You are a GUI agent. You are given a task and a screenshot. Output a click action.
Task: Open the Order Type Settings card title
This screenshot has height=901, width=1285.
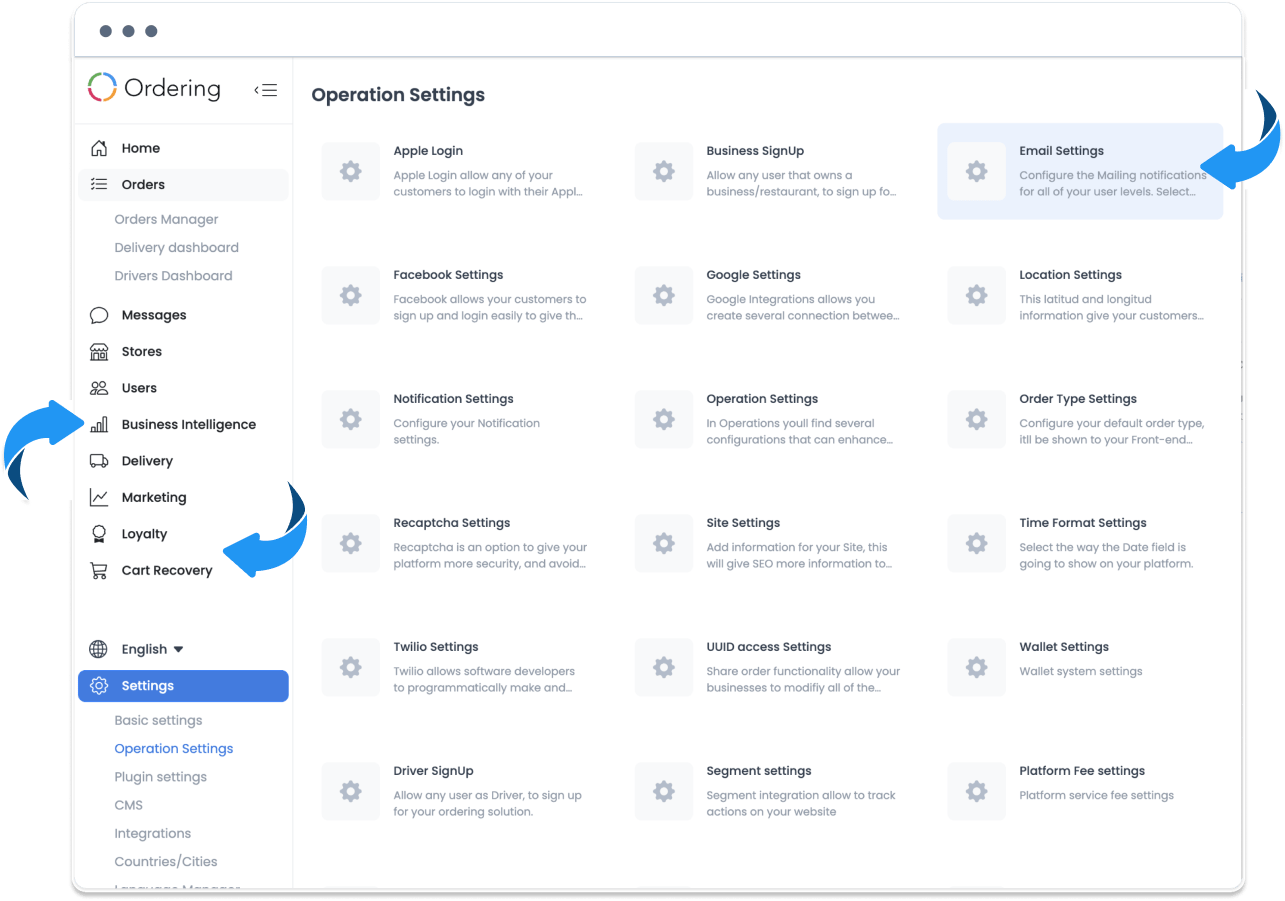(x=1078, y=399)
